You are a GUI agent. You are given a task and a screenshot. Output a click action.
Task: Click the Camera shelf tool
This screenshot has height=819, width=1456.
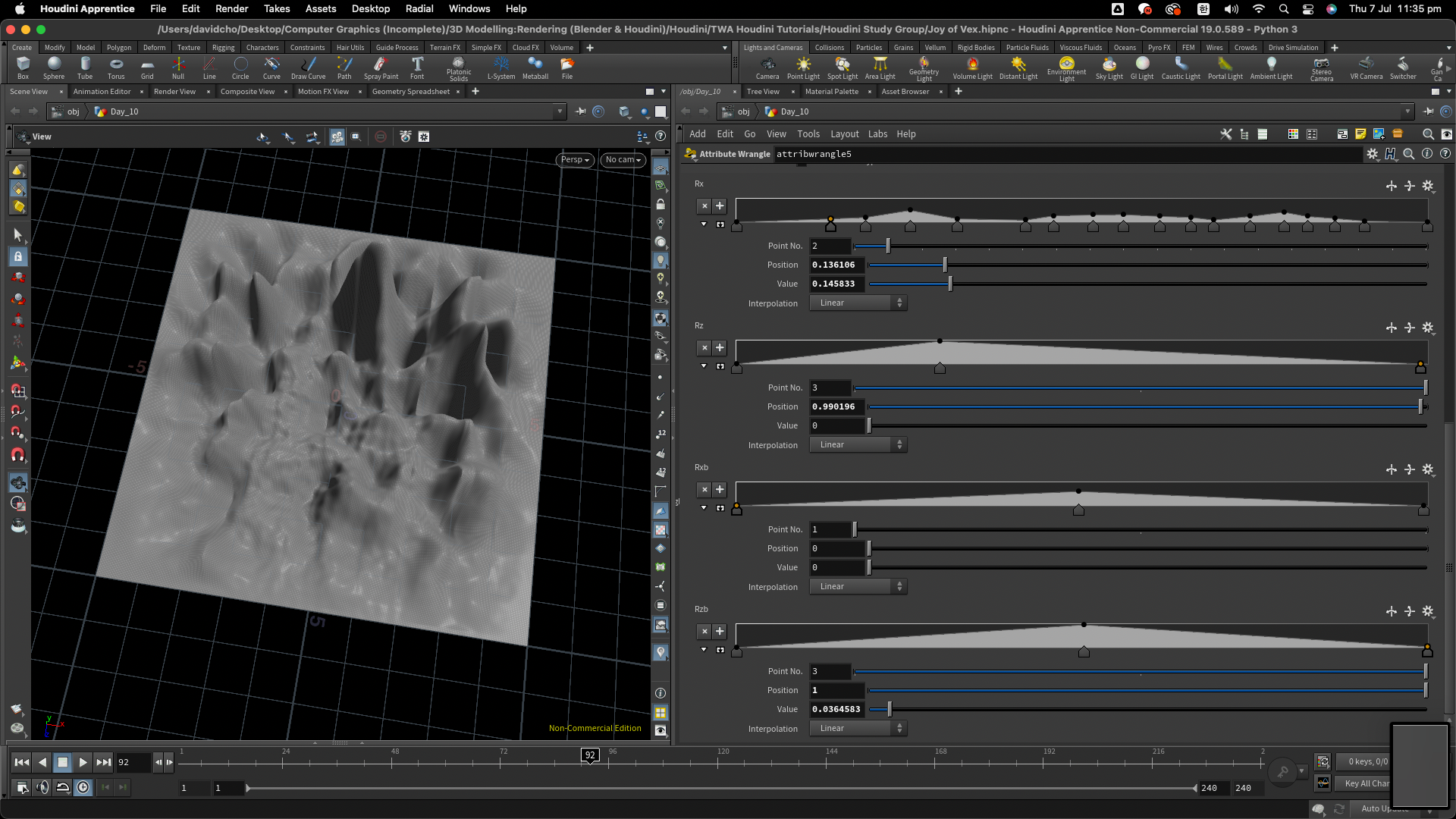tap(767, 67)
